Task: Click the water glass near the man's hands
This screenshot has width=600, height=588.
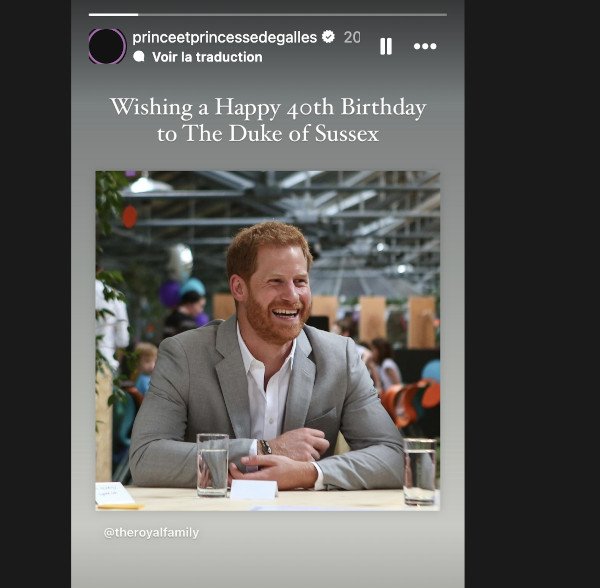Action: 213,465
